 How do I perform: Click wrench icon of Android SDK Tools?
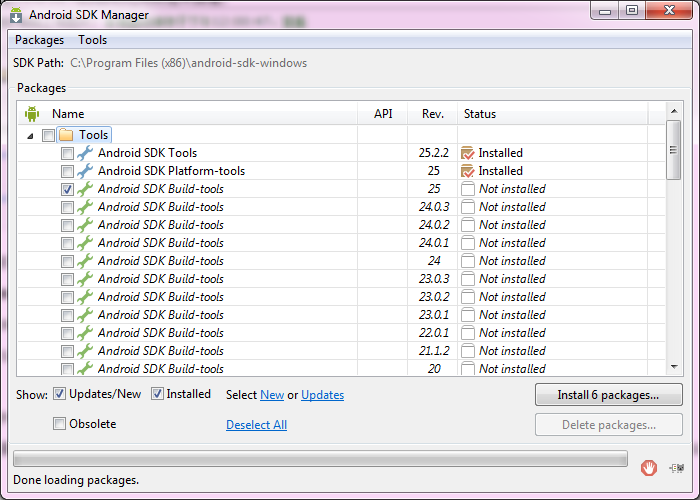85,153
